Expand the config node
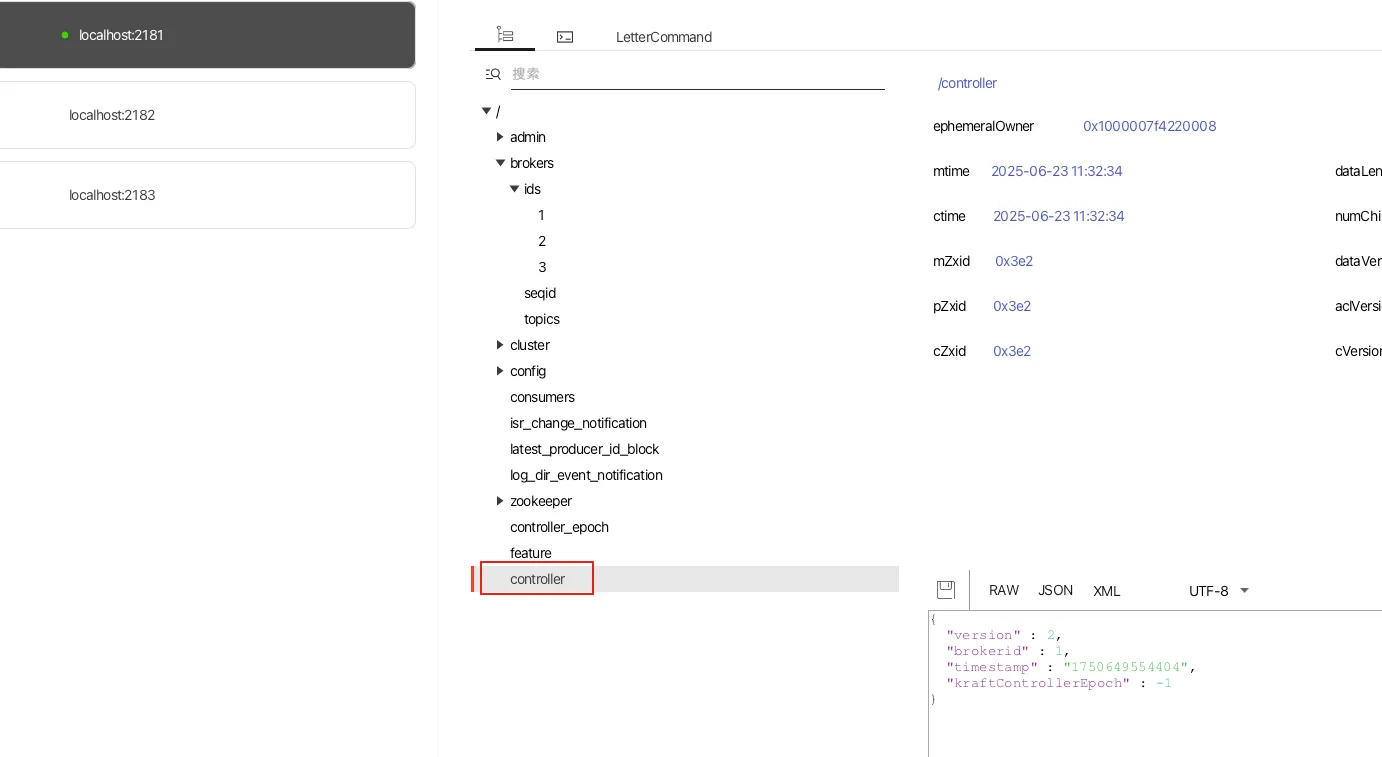 point(500,371)
